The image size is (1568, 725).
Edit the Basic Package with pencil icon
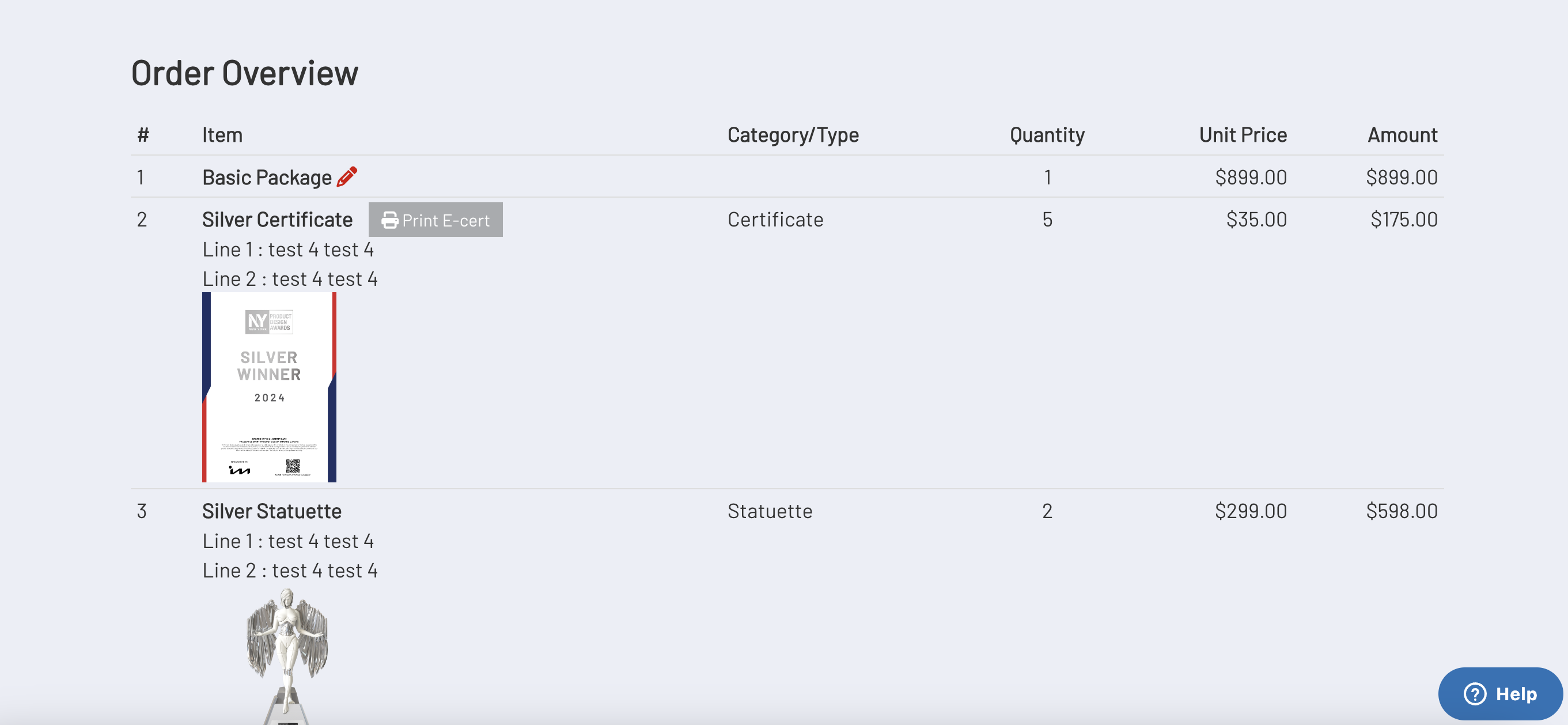(x=347, y=176)
